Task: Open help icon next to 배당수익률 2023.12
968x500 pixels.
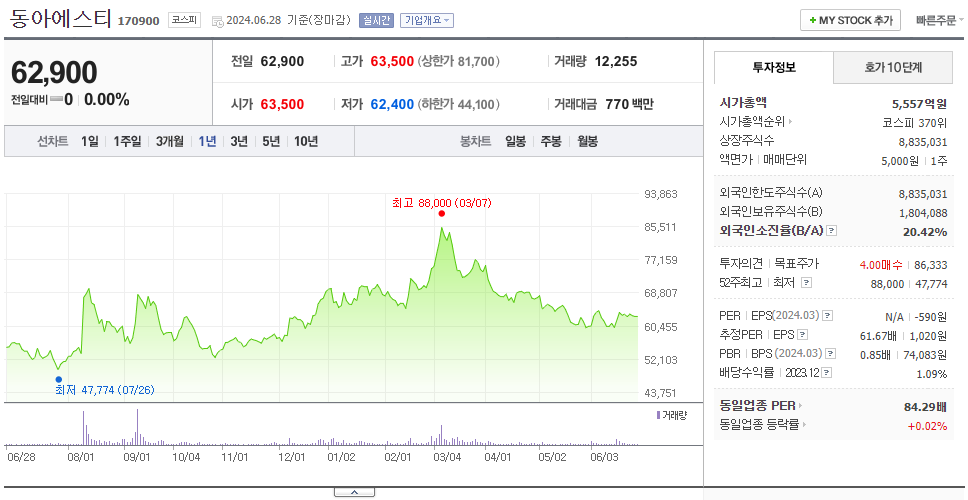Action: point(827,373)
